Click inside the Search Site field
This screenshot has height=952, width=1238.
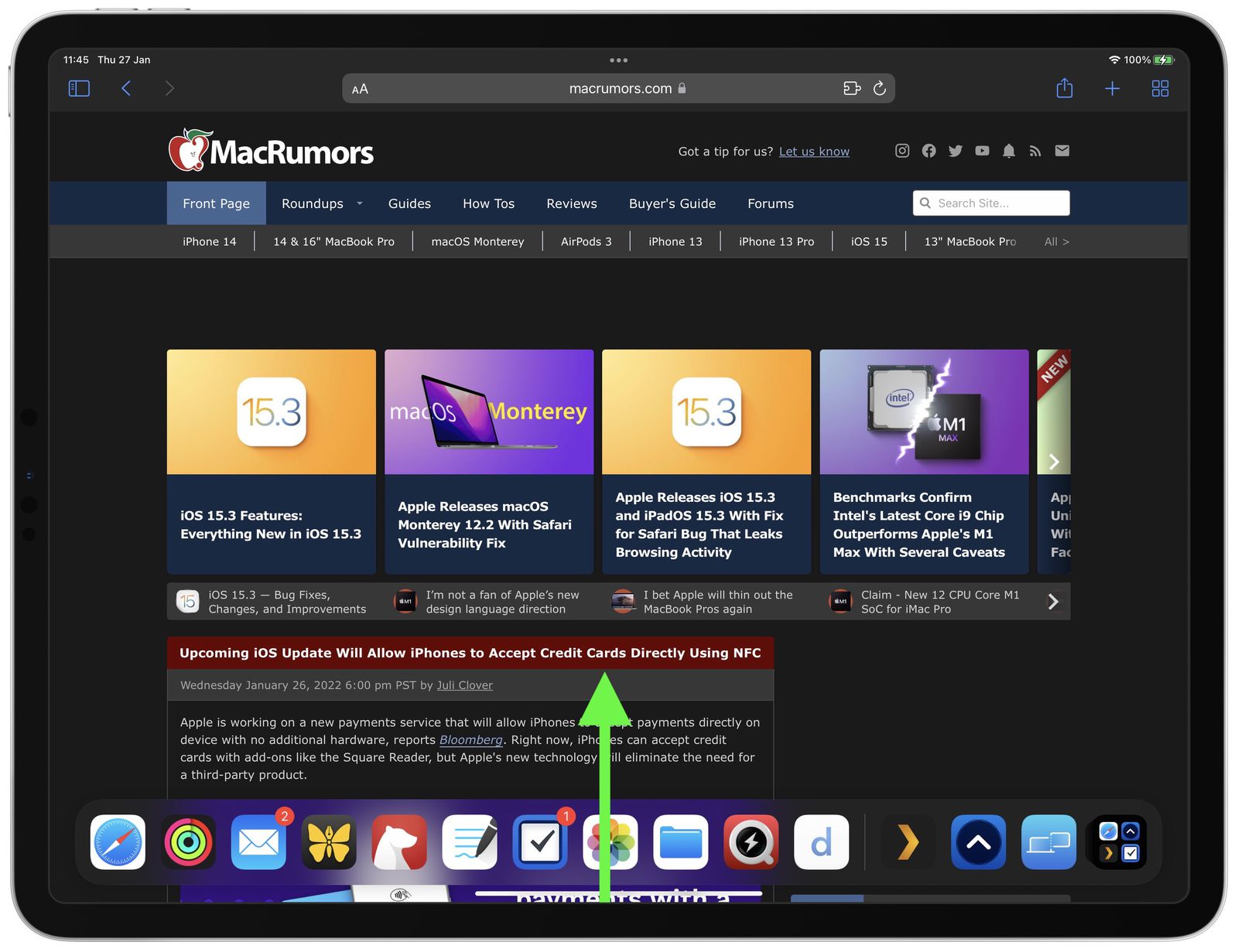point(990,203)
